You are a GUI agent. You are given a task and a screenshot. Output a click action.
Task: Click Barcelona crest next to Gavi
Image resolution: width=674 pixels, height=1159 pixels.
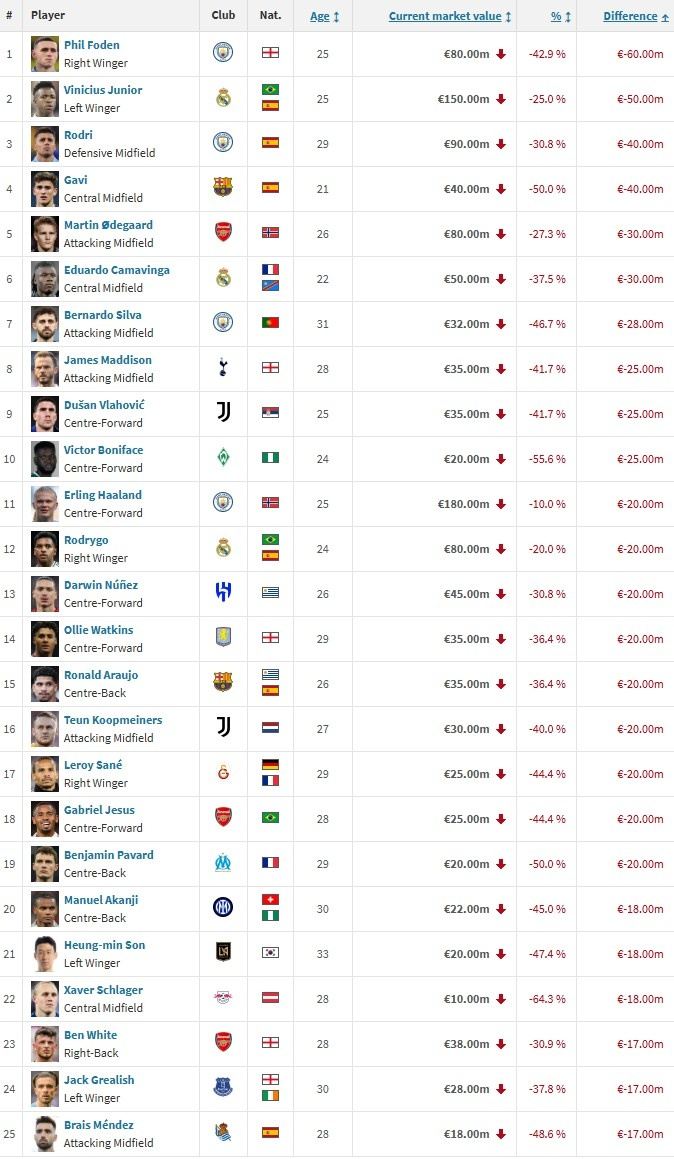click(223, 187)
